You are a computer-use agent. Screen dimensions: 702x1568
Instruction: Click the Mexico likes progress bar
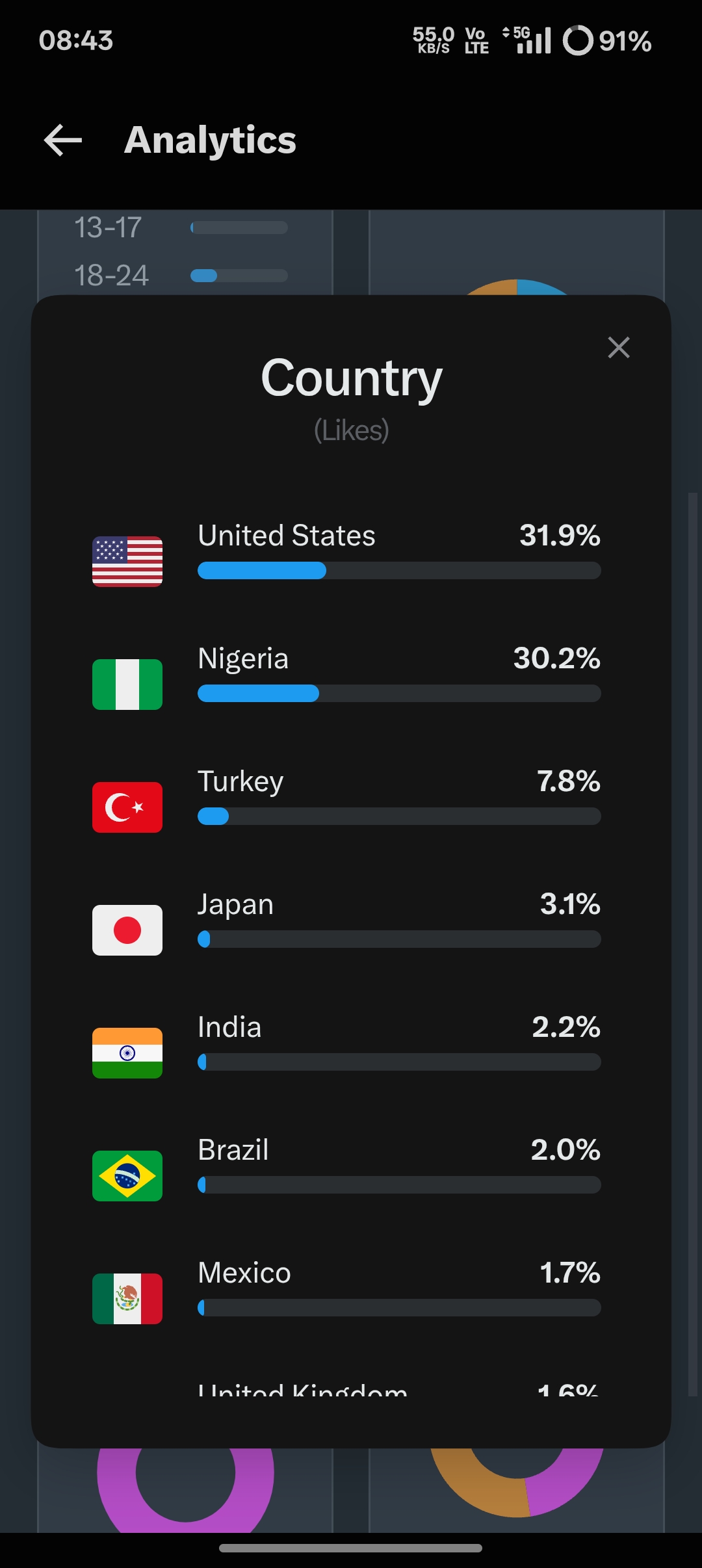pos(399,1308)
